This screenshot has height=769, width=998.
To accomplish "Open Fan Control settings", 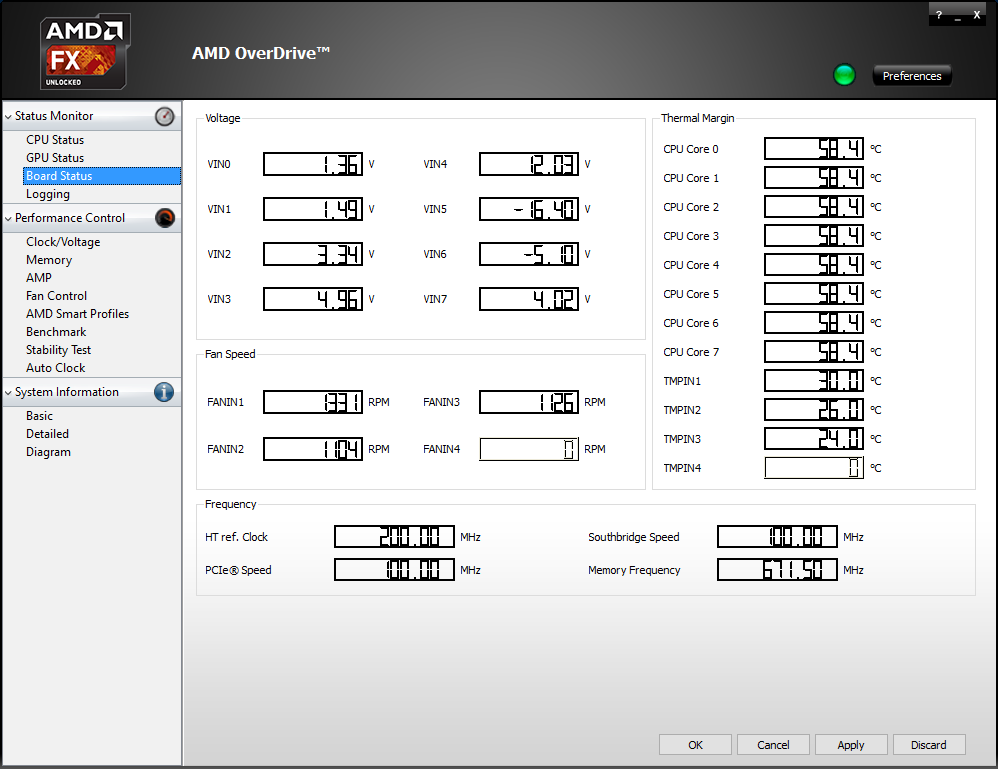I will pyautogui.click(x=57, y=296).
